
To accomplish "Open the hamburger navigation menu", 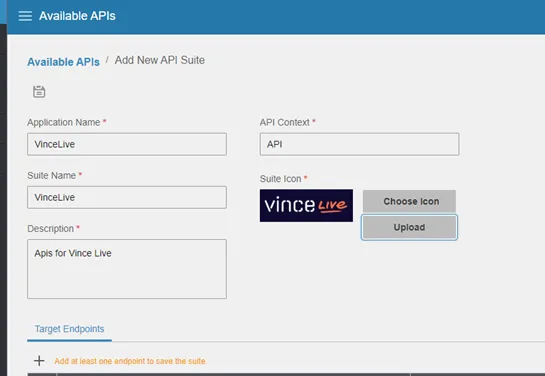I will pos(25,16).
